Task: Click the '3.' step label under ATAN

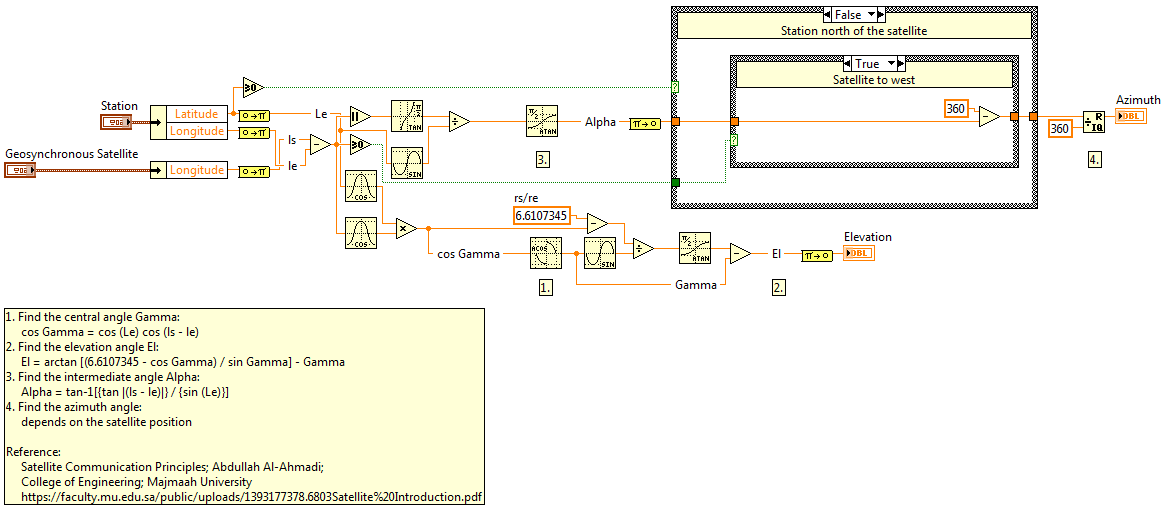Action: click(543, 158)
